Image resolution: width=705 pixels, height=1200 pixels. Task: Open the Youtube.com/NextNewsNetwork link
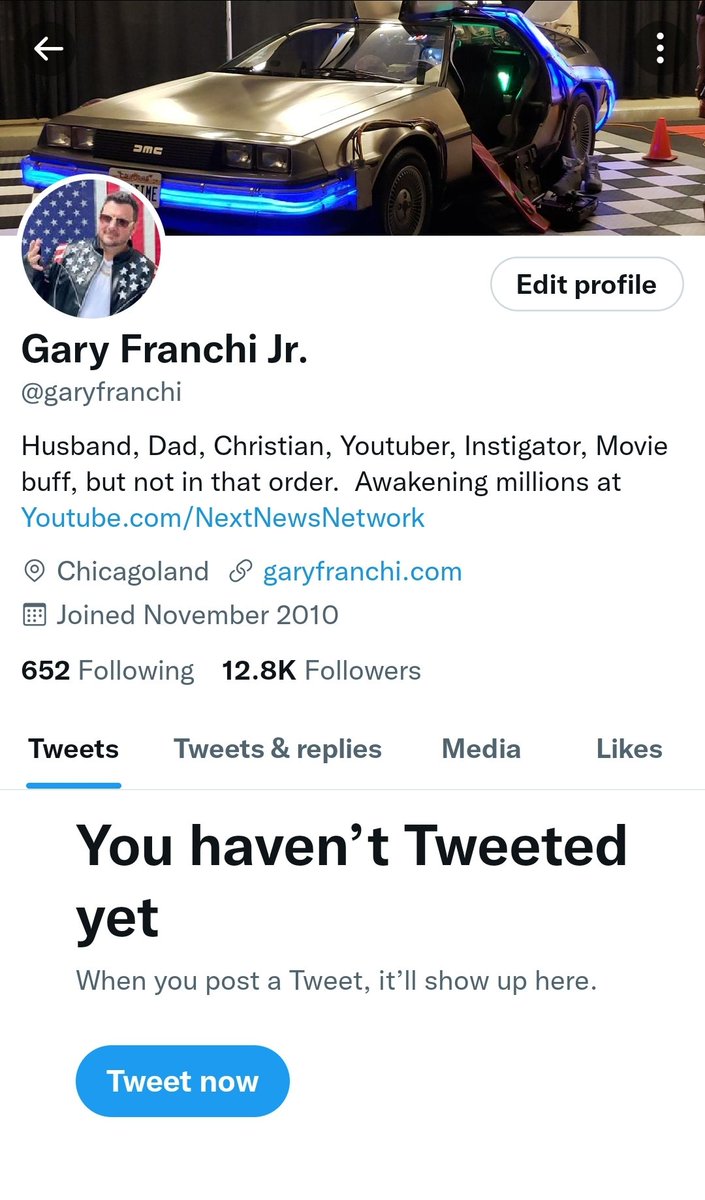(x=223, y=517)
